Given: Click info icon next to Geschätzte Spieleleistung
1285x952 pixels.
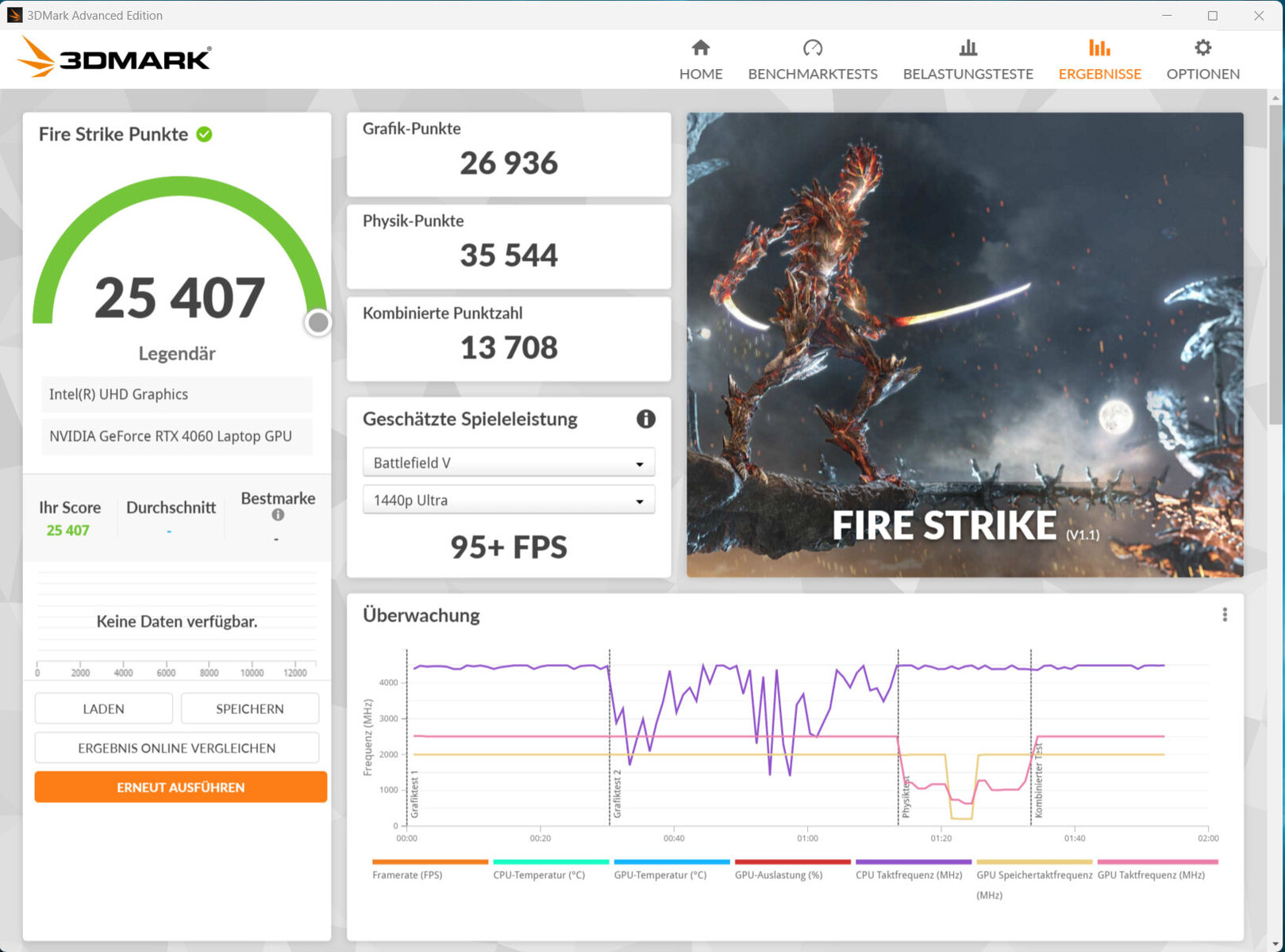Looking at the screenshot, I should pos(645,419).
